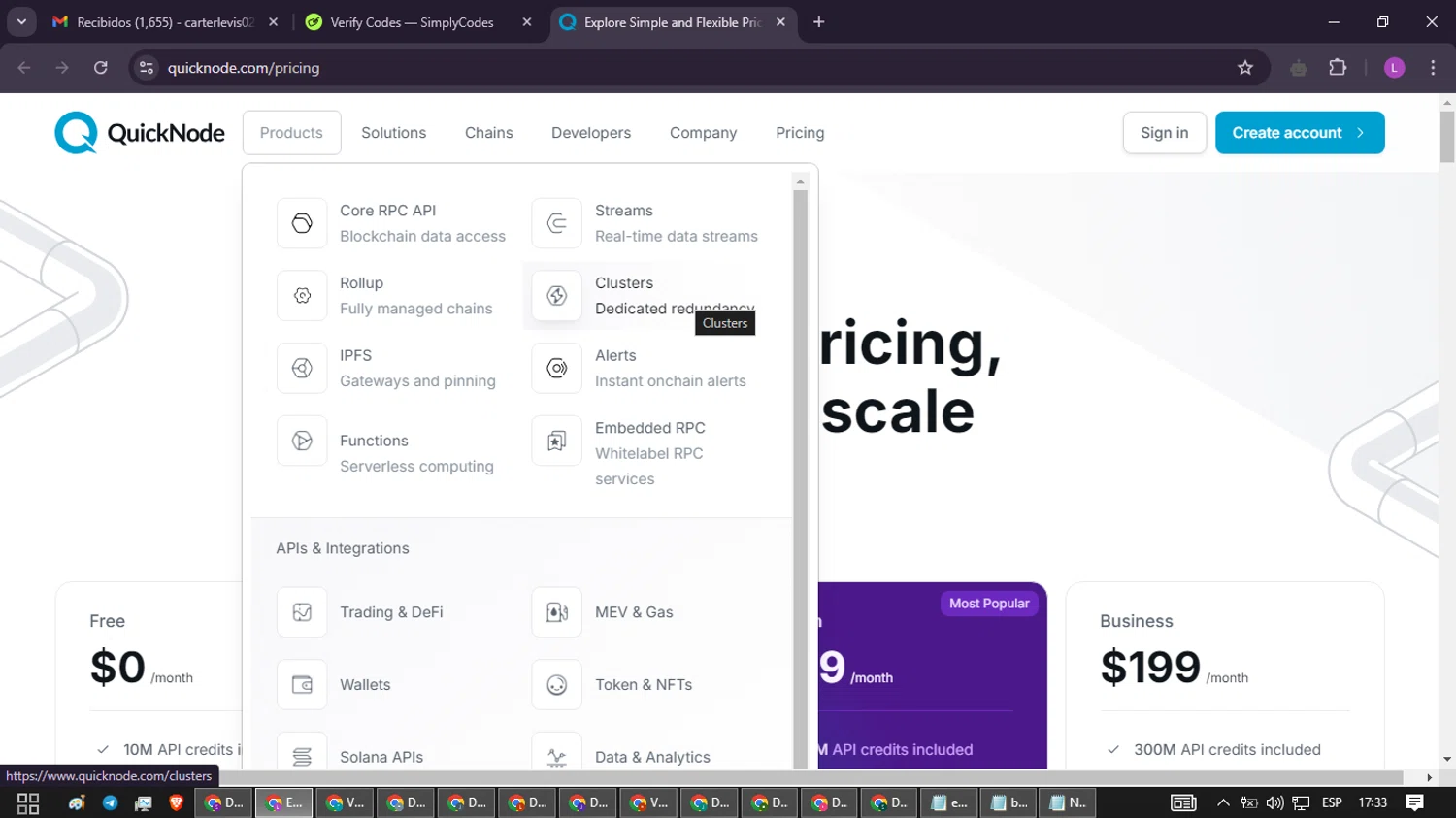Open the Rollup product icon
The height and width of the screenshot is (818, 1456).
point(302,296)
